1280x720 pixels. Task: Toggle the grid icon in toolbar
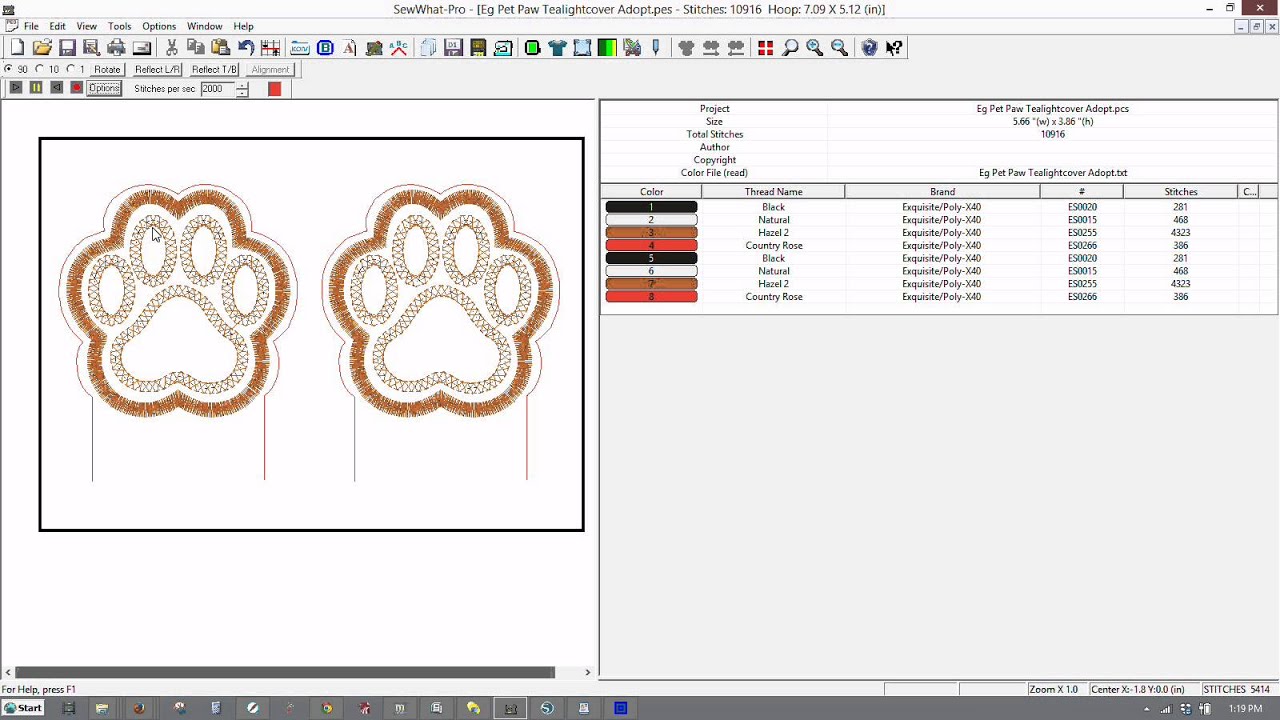(270, 47)
